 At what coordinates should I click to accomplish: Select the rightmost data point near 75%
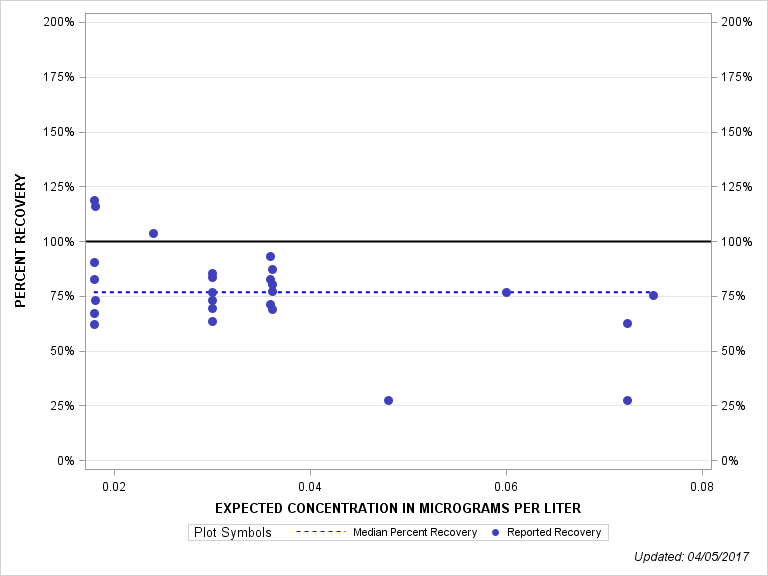point(653,295)
